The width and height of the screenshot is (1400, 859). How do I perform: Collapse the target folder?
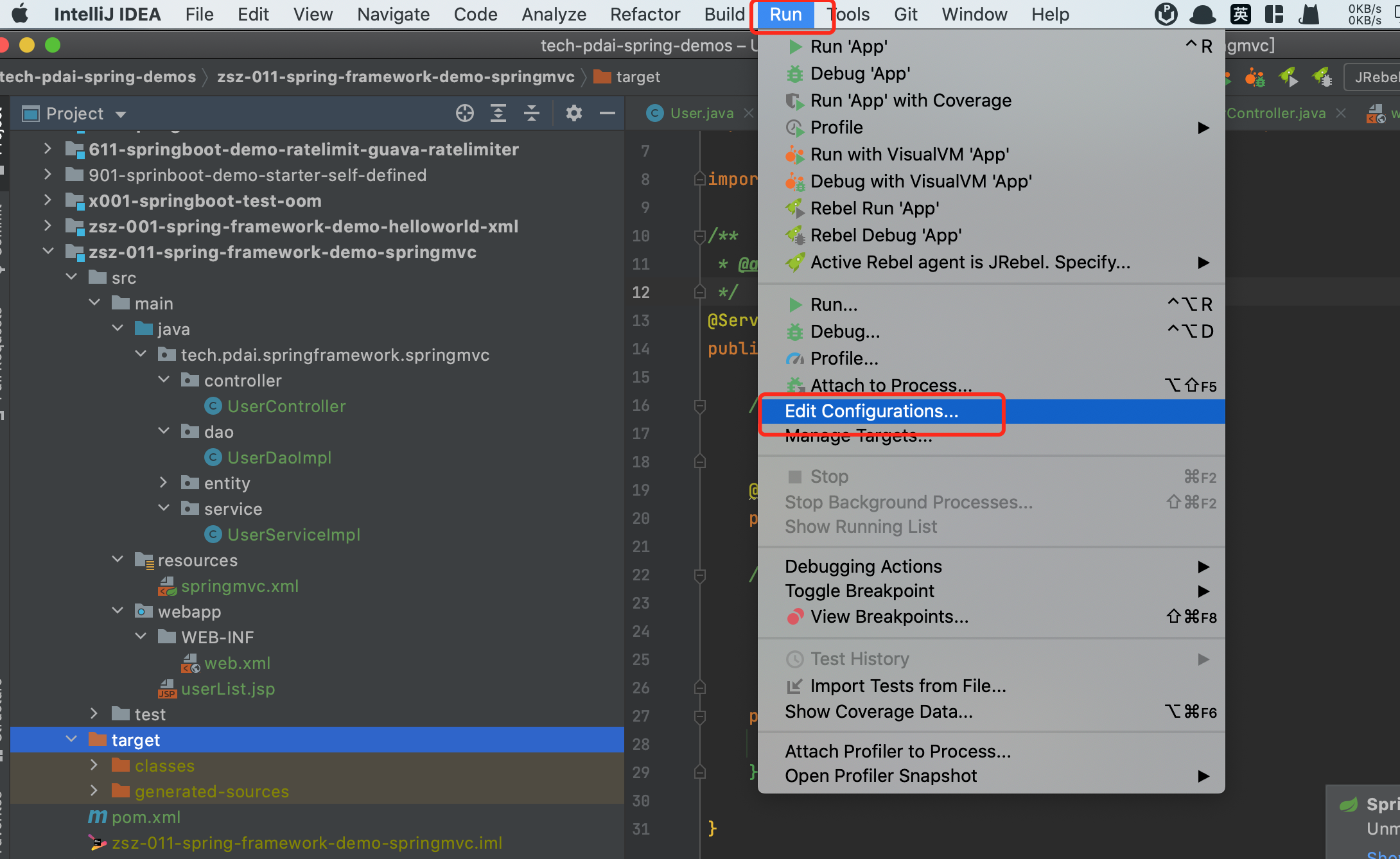[71, 740]
